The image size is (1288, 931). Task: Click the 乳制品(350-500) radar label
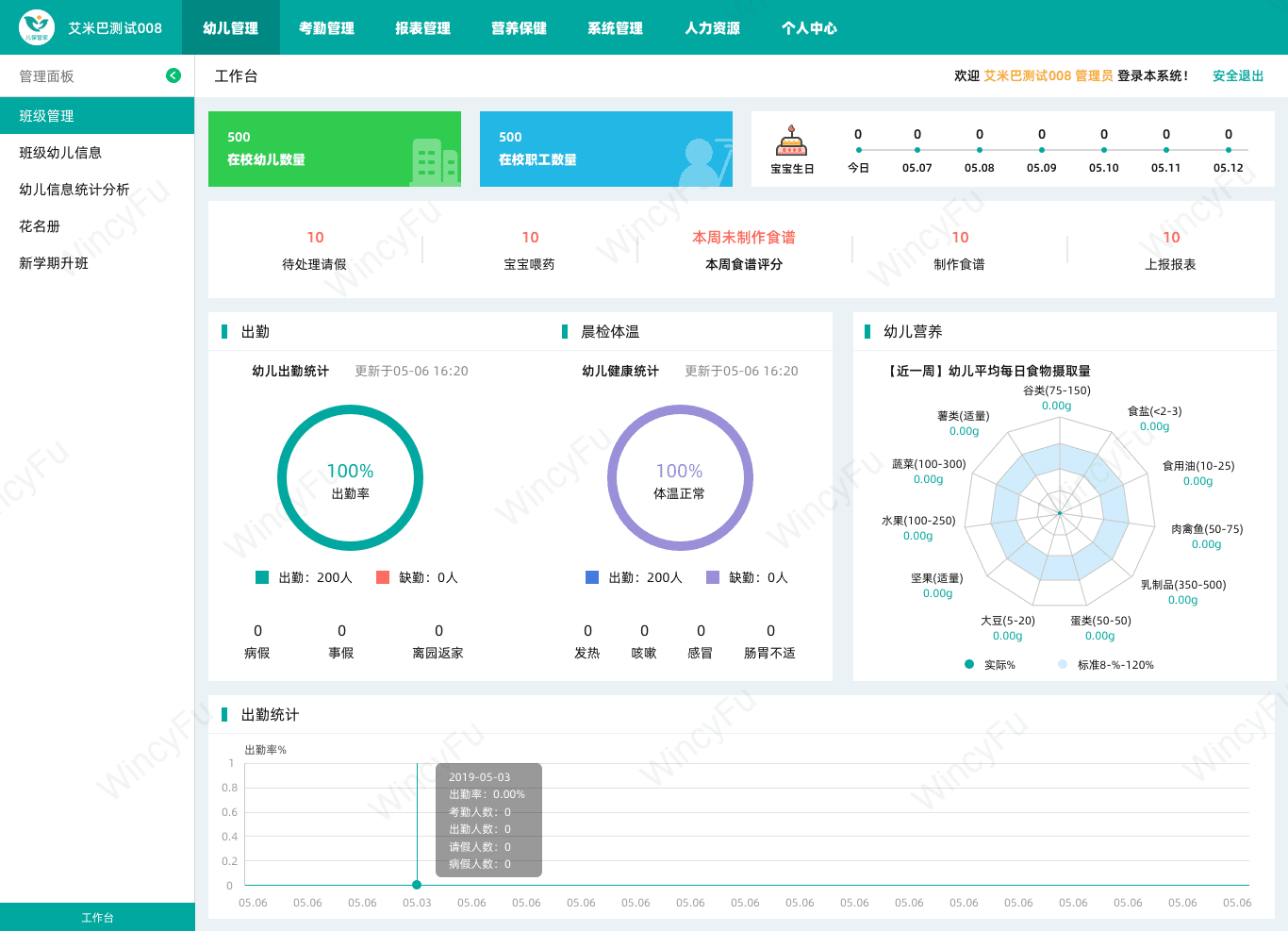(x=1183, y=585)
